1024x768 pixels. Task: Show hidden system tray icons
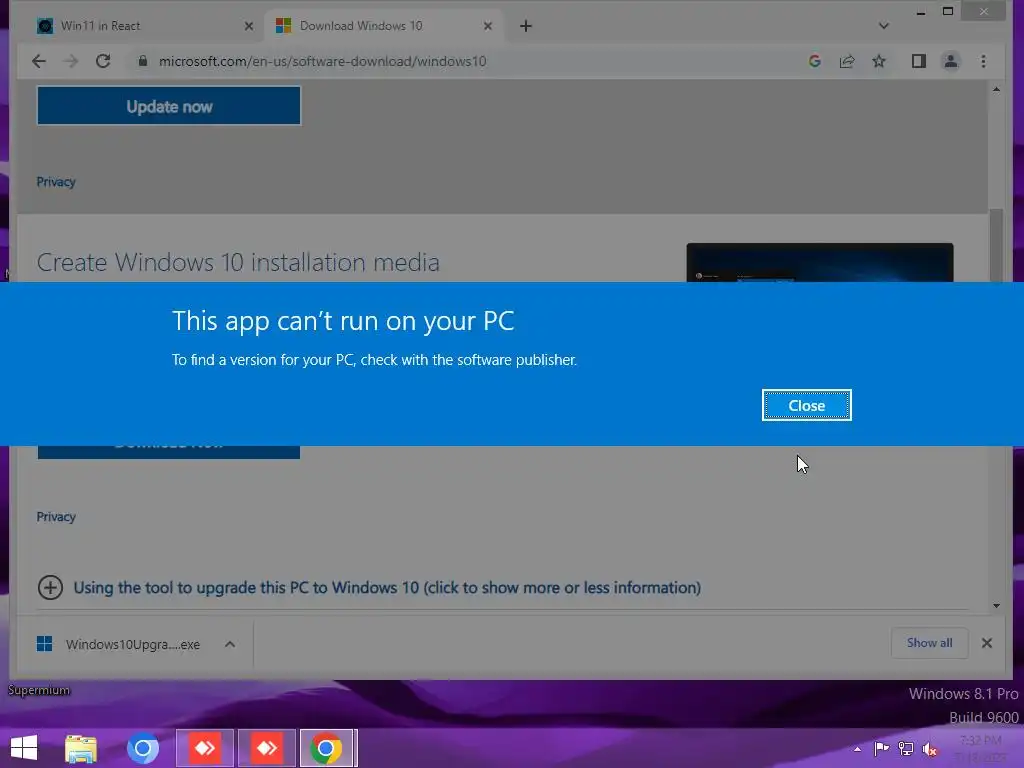[857, 749]
